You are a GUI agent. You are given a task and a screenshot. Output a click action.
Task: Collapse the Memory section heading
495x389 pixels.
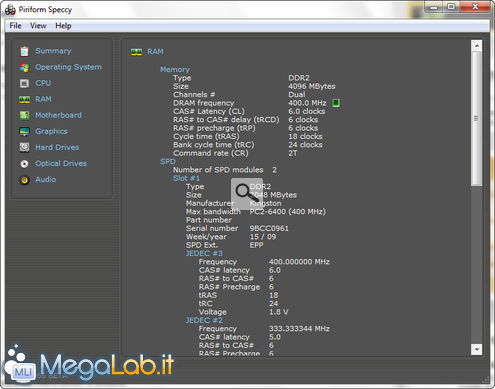pos(175,70)
